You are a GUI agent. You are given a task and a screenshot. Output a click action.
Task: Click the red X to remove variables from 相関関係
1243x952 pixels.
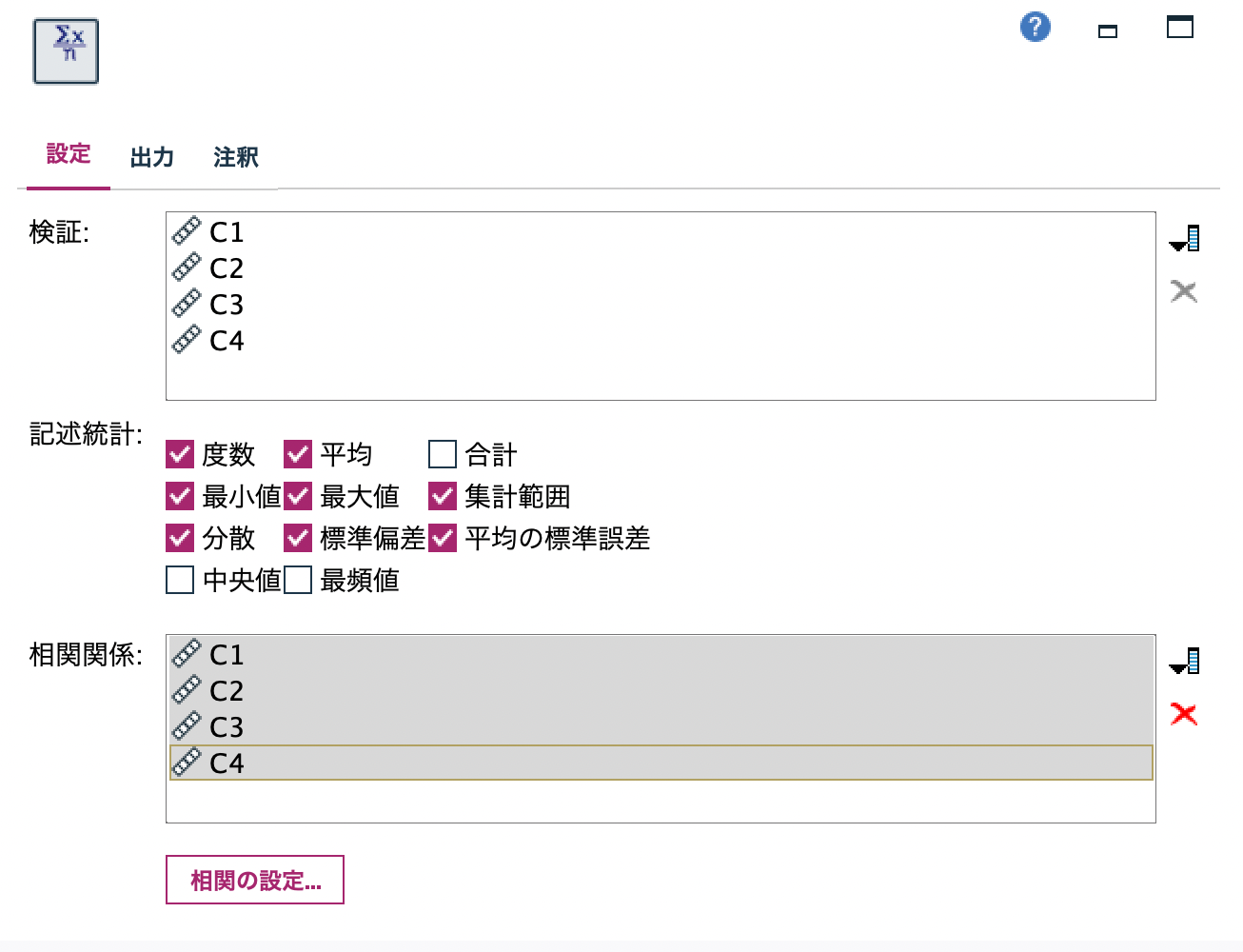1183,714
